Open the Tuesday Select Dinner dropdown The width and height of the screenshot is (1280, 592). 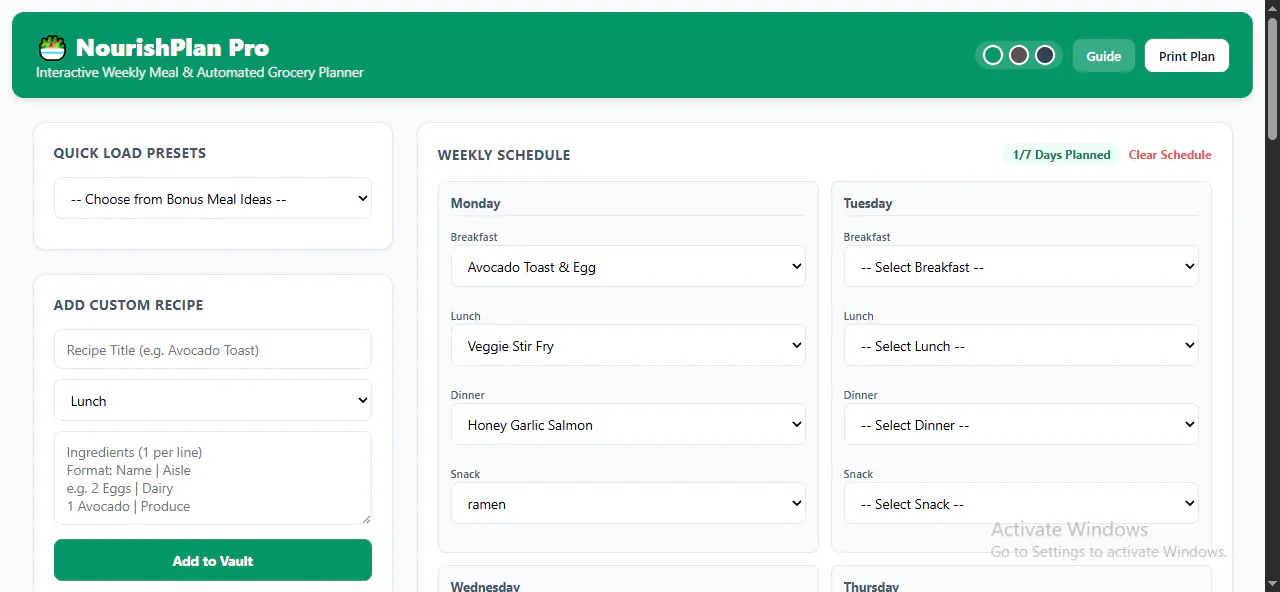tap(1021, 425)
